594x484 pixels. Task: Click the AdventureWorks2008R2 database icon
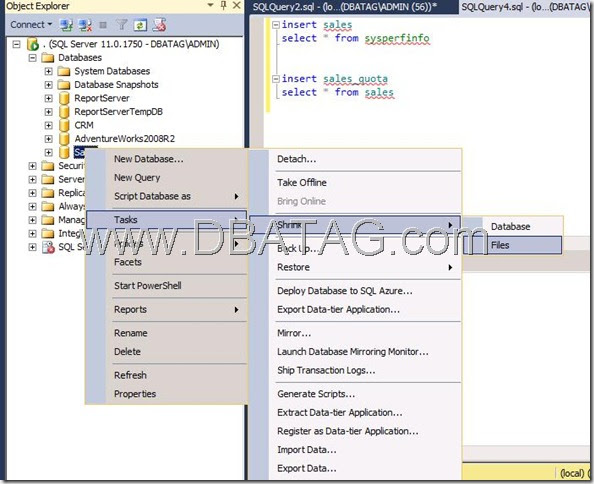point(64,139)
